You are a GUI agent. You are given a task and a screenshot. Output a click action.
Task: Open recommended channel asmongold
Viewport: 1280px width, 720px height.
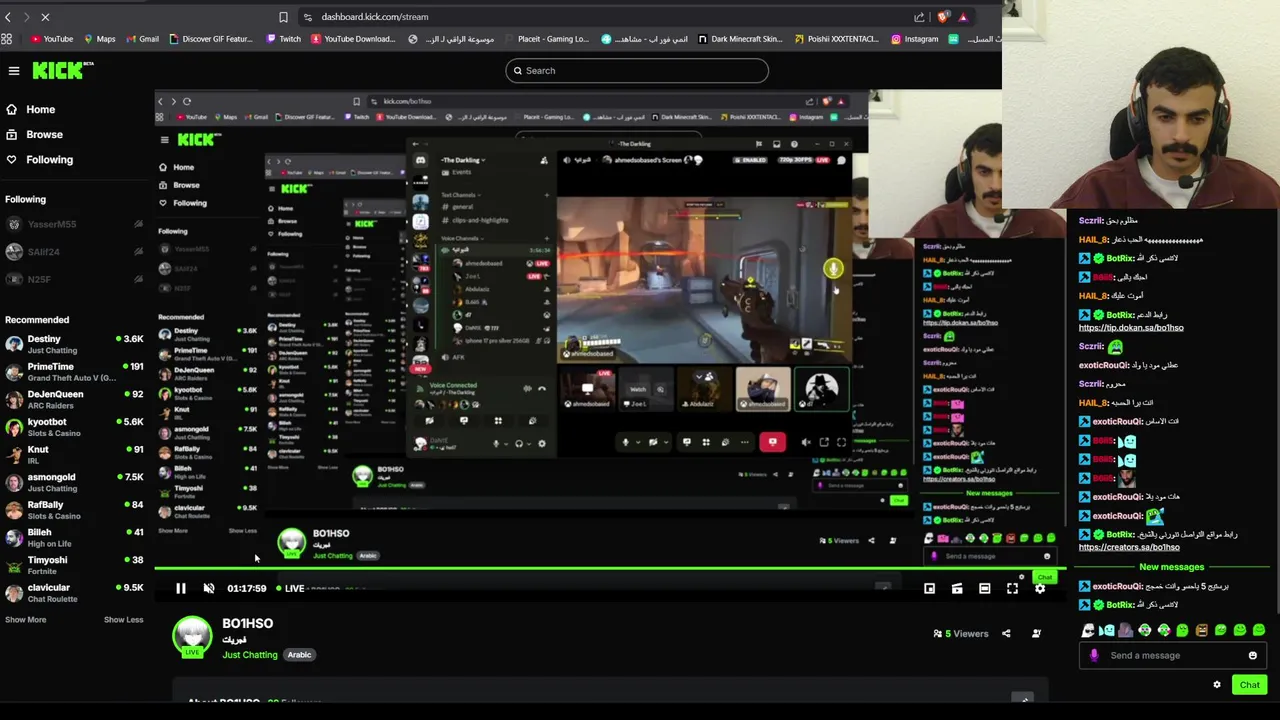pos(75,482)
